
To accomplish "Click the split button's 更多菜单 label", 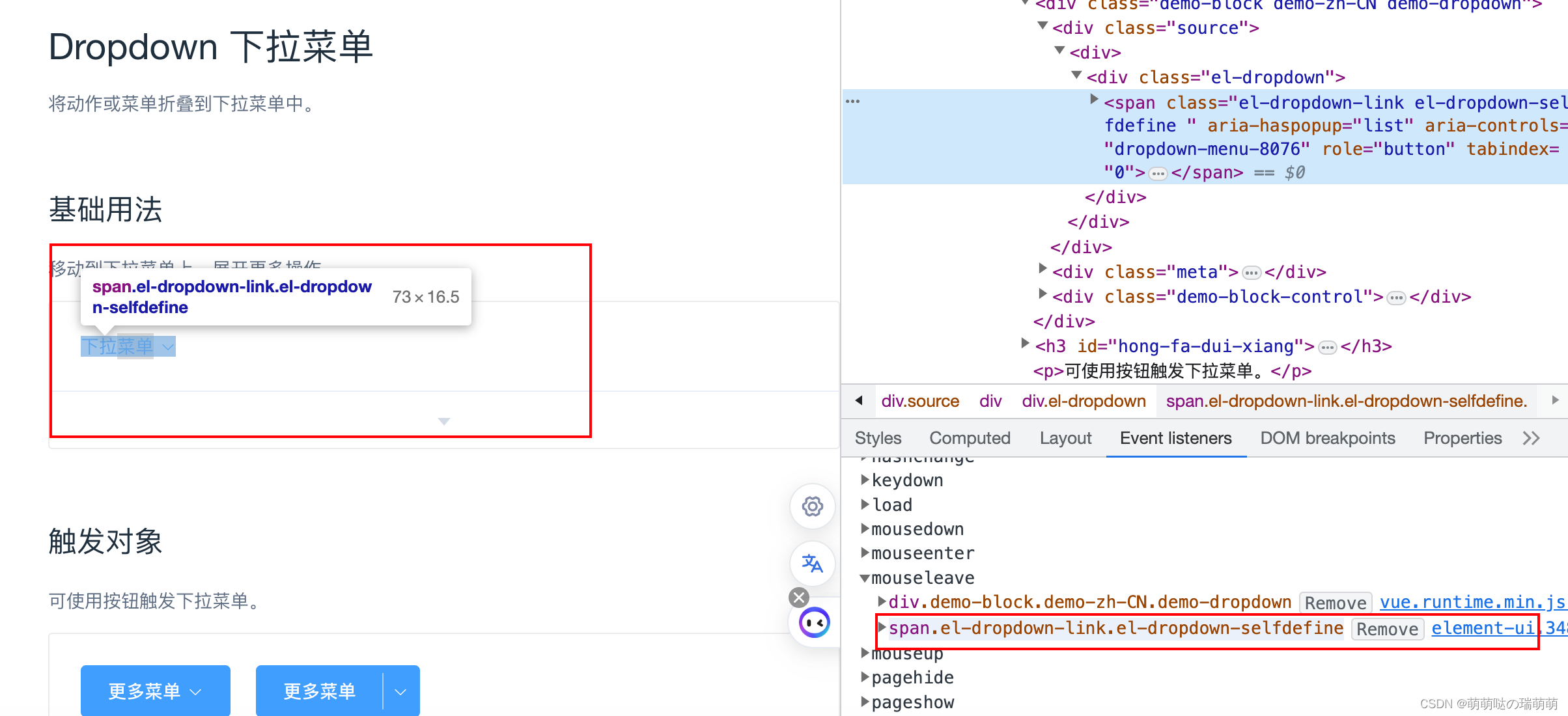I will click(x=319, y=691).
